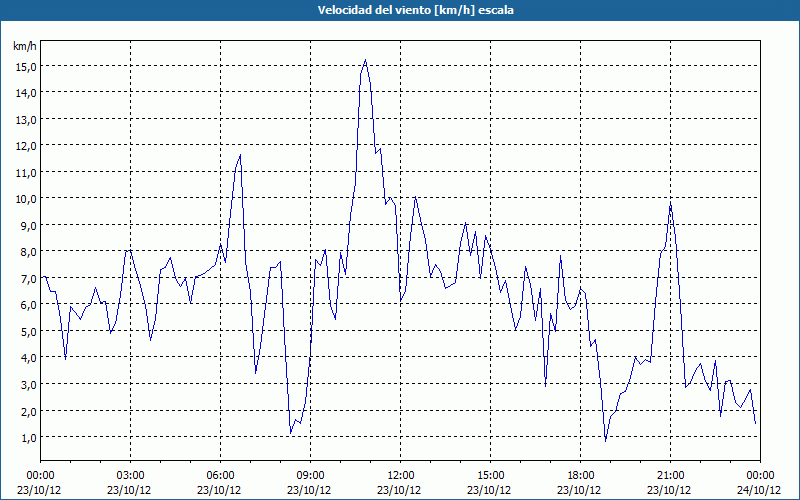Click the "23/10/12" date under 09:00
Viewport: 800px width, 500px height.
point(309,490)
